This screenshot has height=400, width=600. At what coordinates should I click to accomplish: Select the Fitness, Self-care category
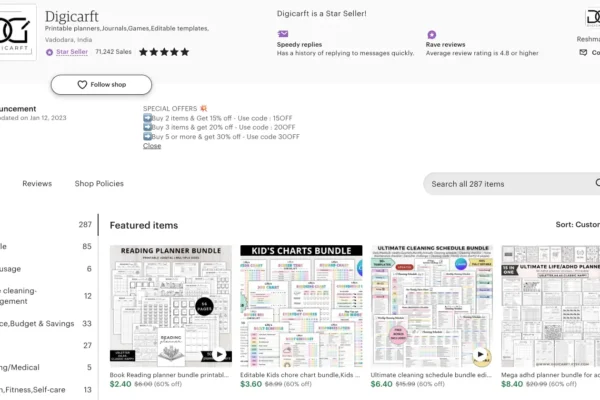[46, 390]
